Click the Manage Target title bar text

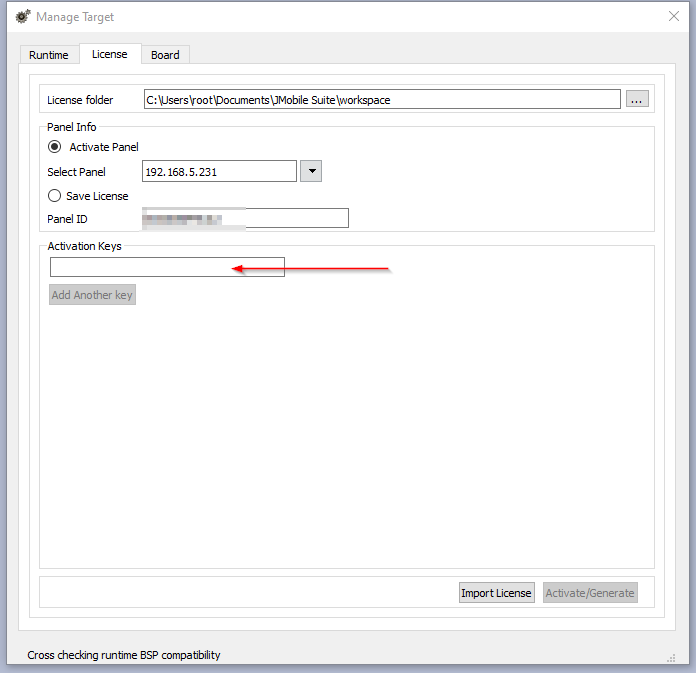(75, 17)
